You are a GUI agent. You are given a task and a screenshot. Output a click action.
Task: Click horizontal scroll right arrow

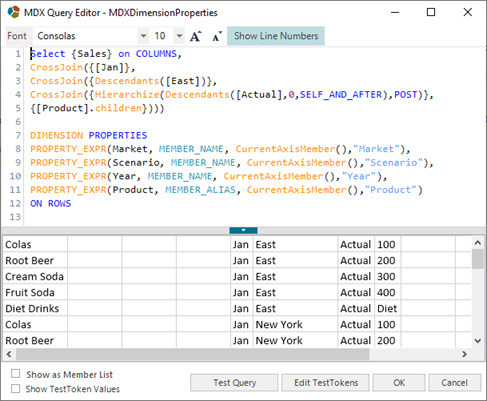click(x=464, y=354)
